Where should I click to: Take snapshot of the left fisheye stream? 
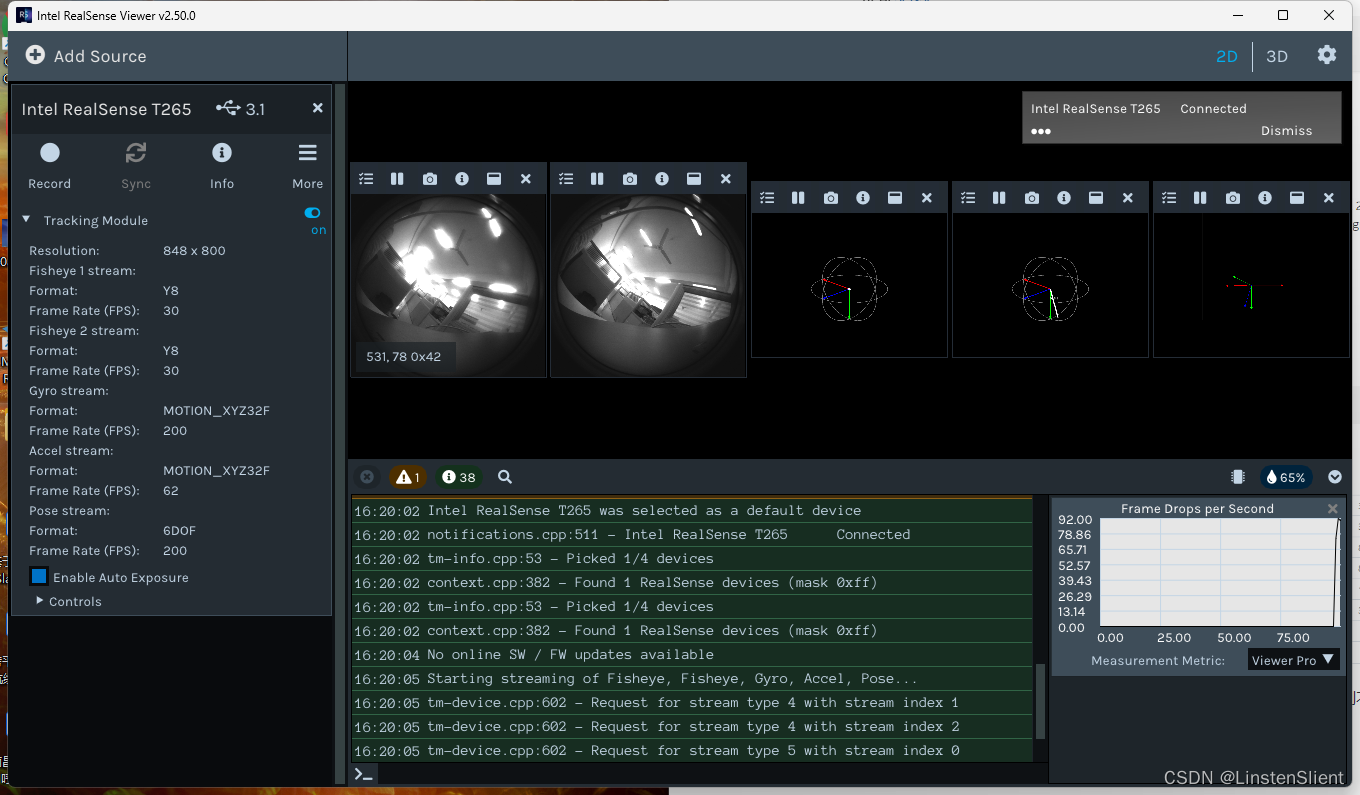[430, 179]
